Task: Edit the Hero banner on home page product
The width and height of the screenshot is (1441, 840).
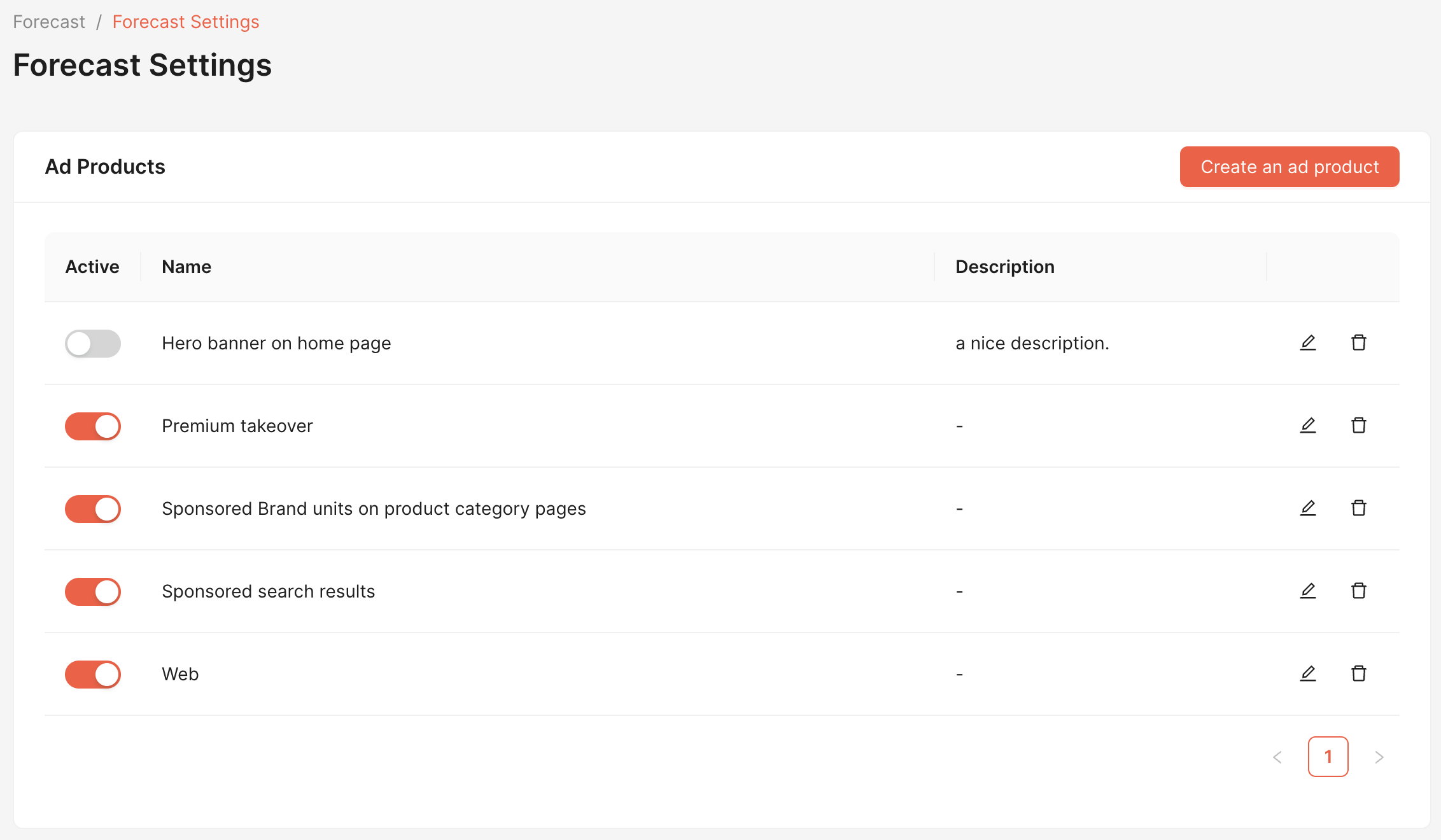Action: [1307, 343]
